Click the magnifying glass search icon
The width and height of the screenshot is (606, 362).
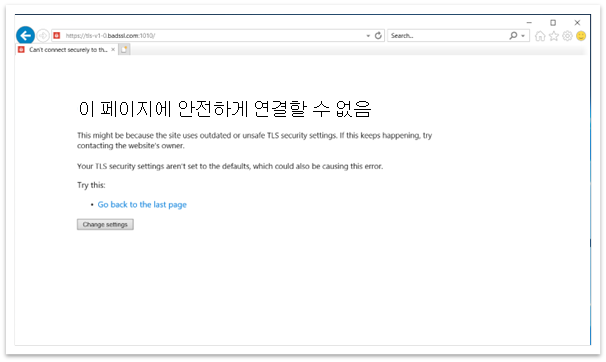point(513,36)
